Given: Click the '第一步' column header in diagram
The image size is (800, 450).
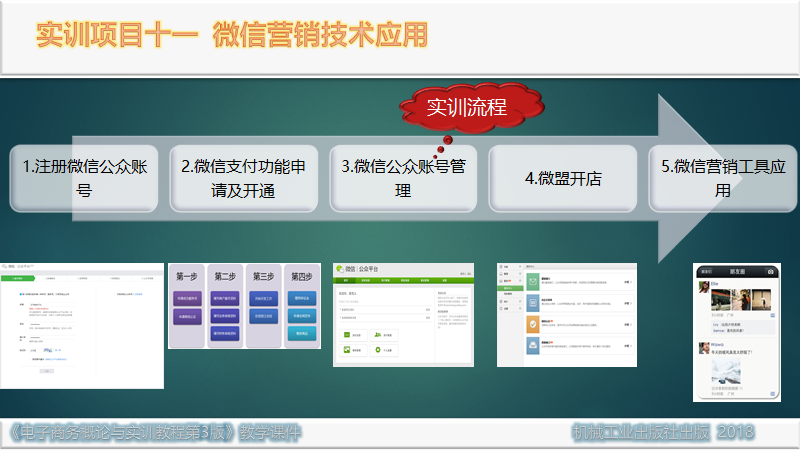Looking at the screenshot, I should [x=187, y=277].
